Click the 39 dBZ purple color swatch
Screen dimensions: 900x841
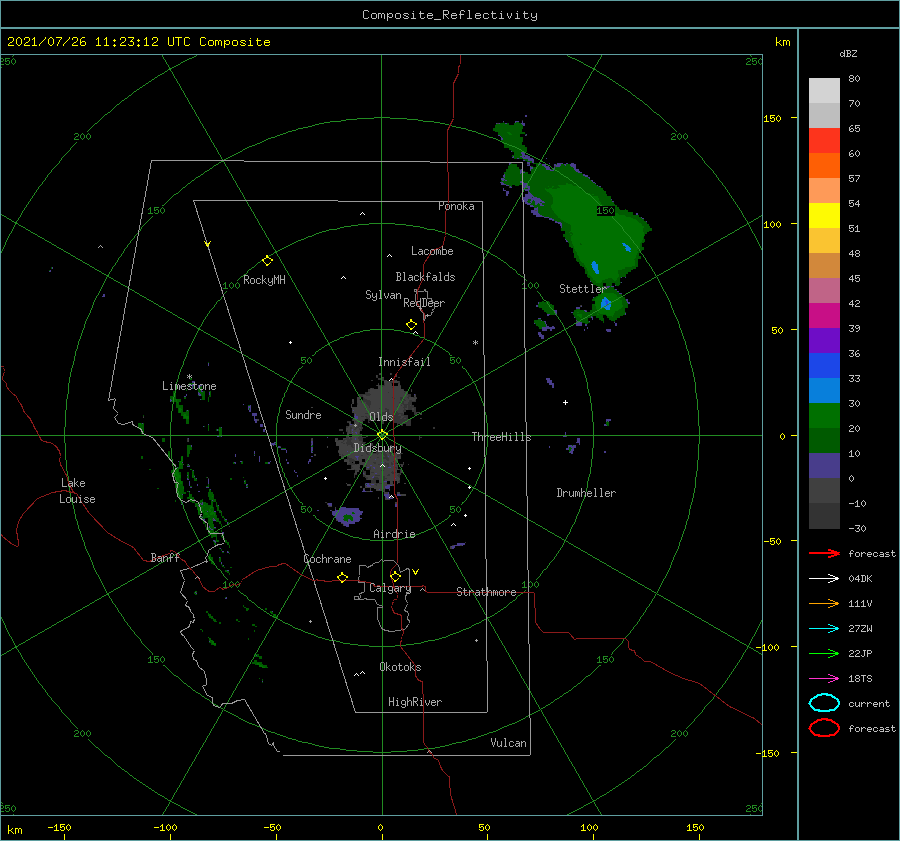824,340
